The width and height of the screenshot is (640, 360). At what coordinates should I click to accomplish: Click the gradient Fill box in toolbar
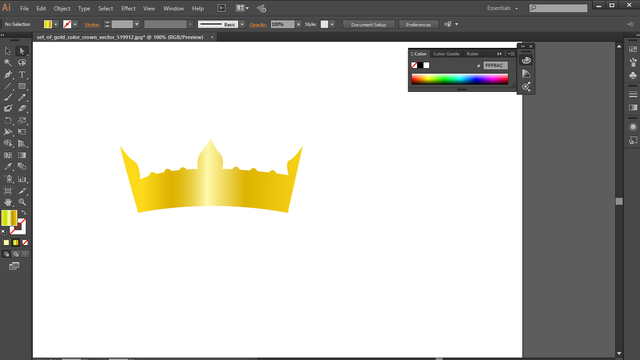(9, 218)
